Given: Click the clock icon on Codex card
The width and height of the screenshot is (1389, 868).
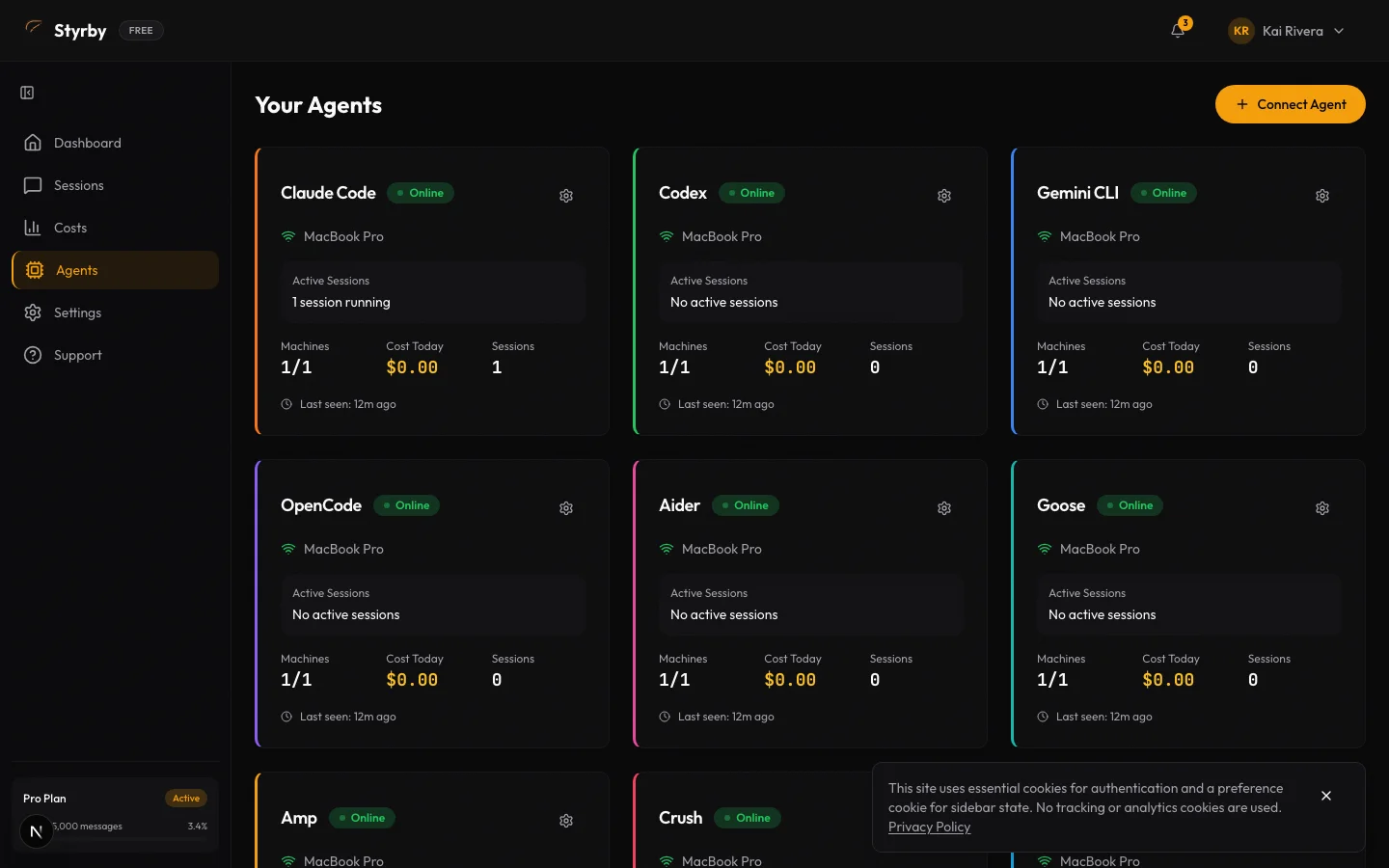Looking at the screenshot, I should click(x=665, y=404).
